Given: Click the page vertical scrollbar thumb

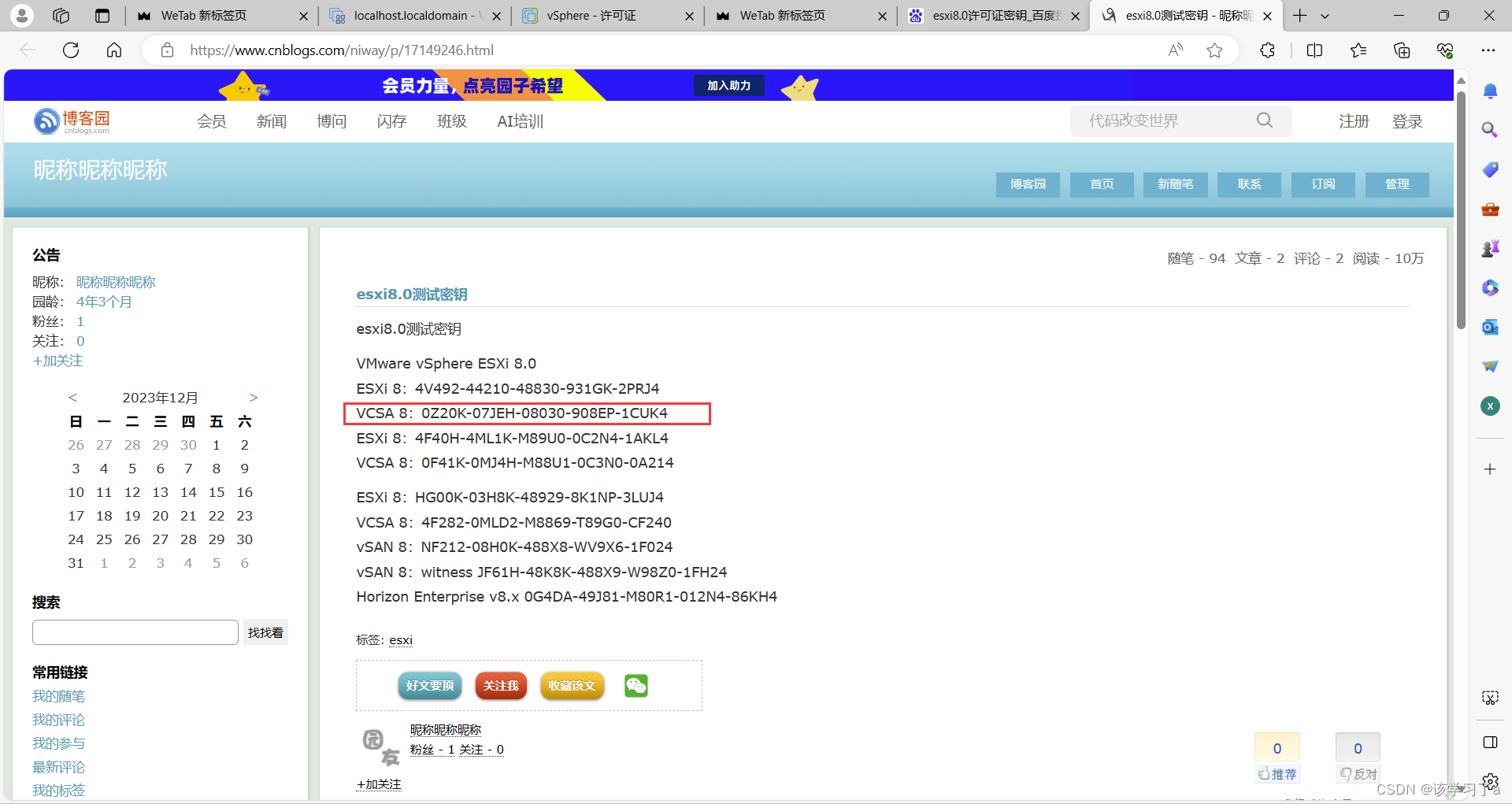Looking at the screenshot, I should (x=1461, y=209).
